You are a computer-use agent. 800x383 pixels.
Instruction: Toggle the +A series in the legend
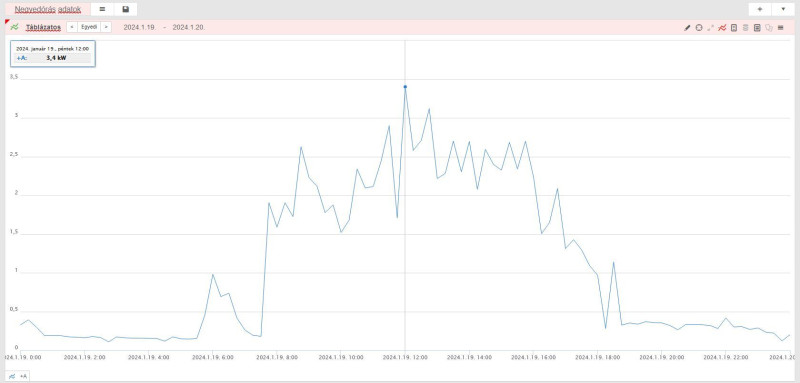[x=18, y=376]
